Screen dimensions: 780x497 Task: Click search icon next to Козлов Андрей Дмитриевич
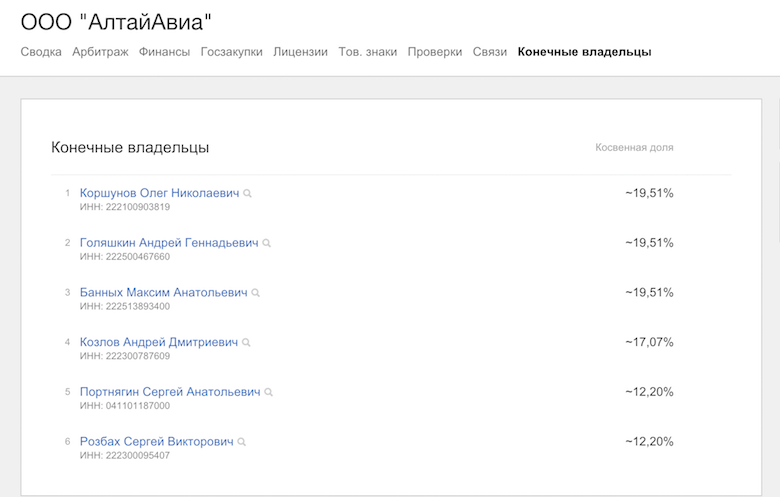point(246,343)
